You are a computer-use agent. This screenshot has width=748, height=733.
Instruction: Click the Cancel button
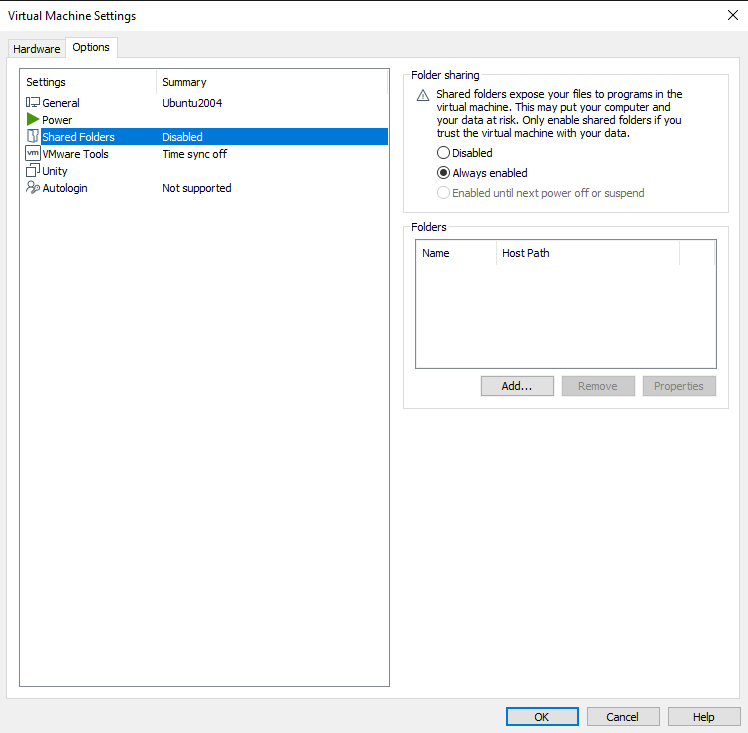[x=623, y=717]
